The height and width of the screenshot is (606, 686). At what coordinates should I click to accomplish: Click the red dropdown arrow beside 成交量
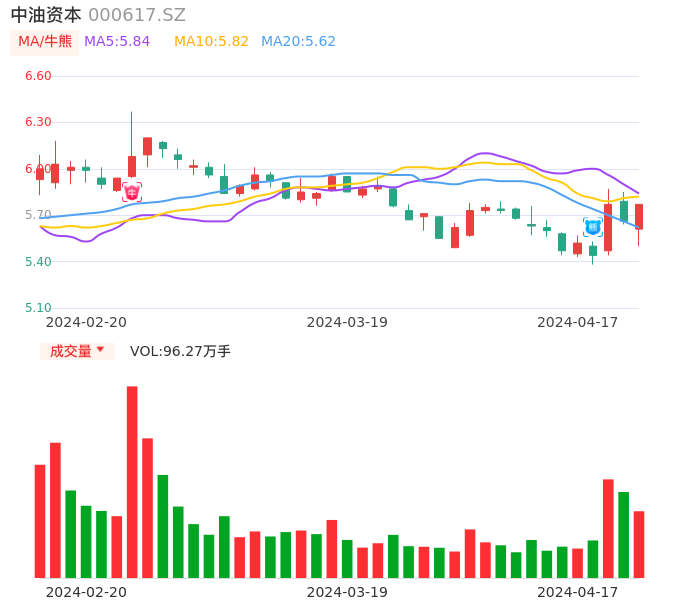pyautogui.click(x=100, y=350)
